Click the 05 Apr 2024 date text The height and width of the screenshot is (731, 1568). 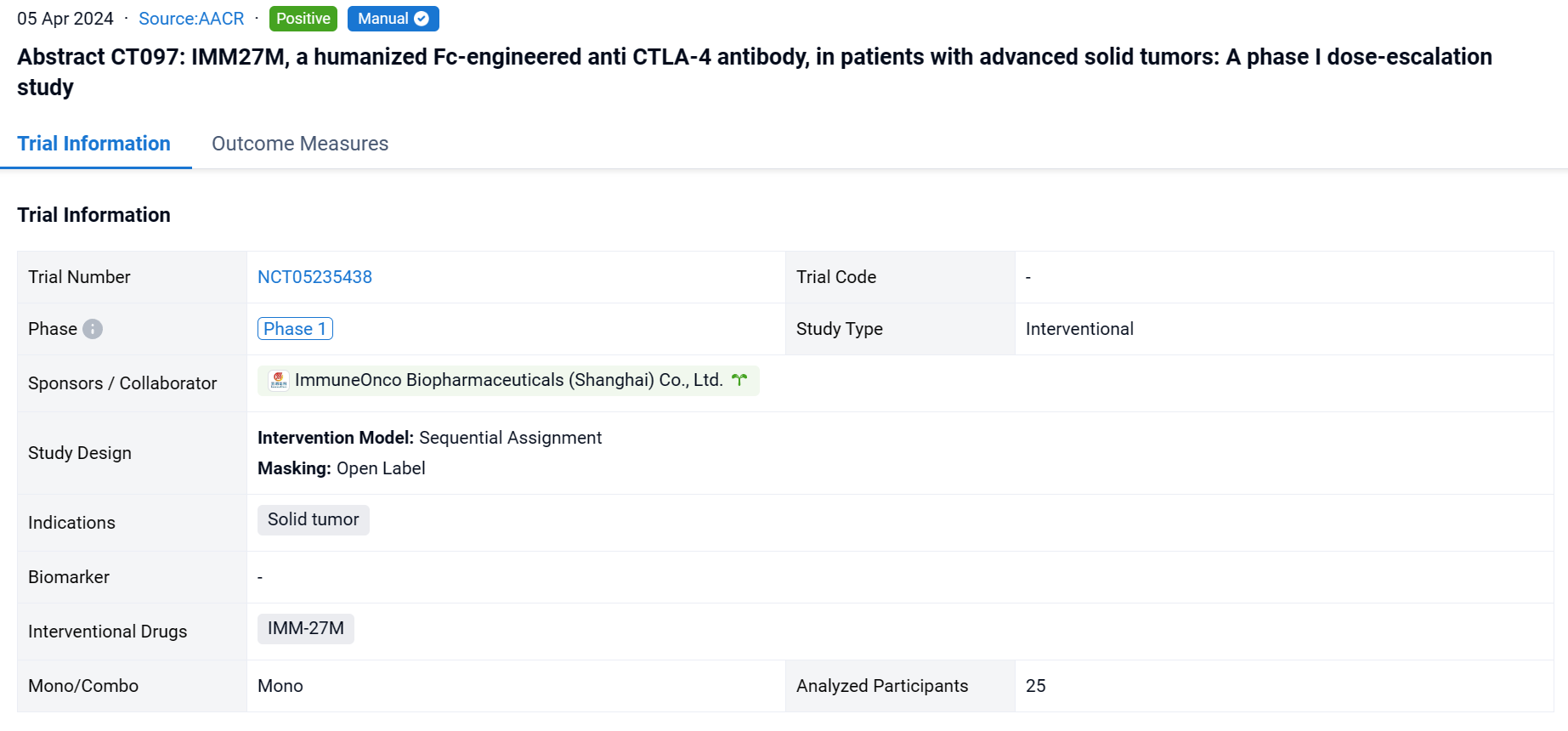click(x=65, y=19)
